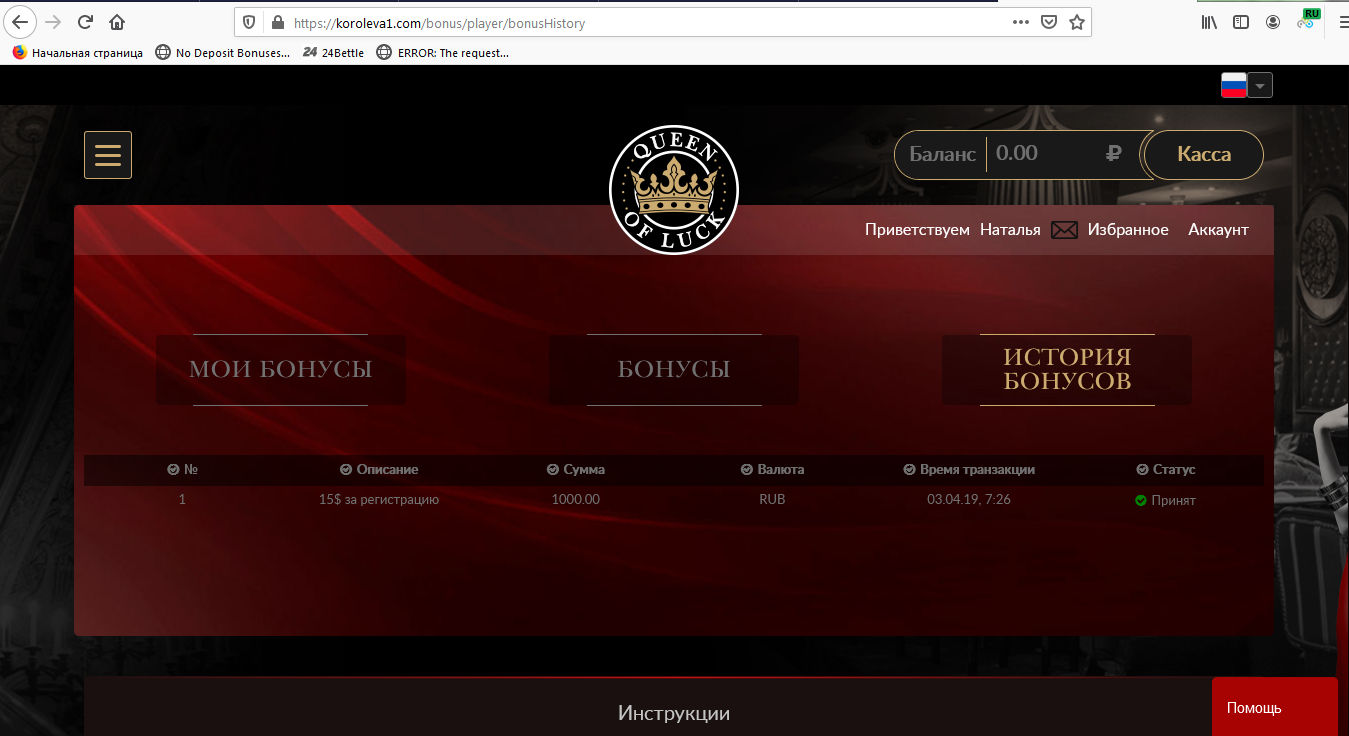Click the Принят status cell

pos(1166,500)
